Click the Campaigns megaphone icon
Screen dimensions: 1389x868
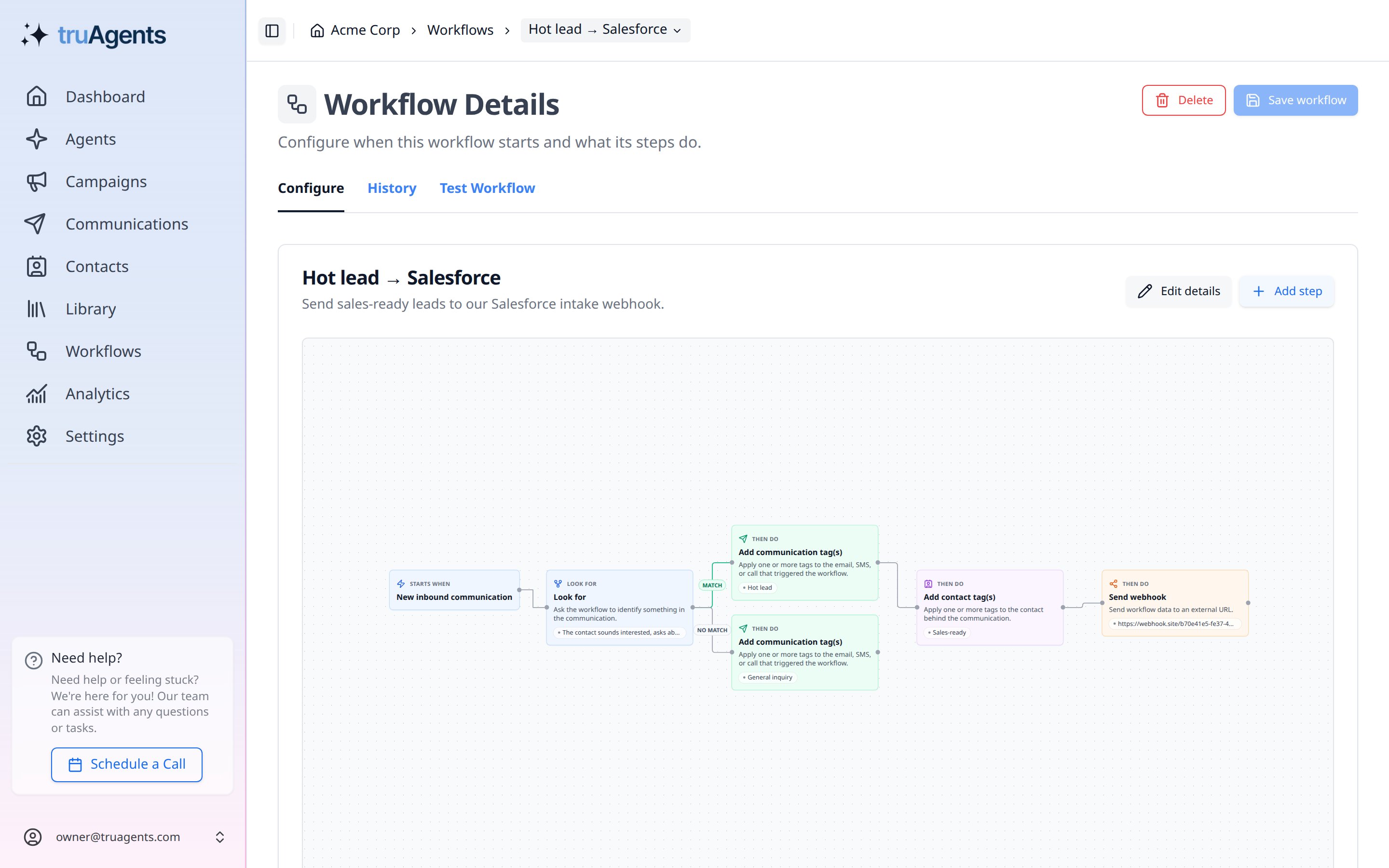click(36, 181)
